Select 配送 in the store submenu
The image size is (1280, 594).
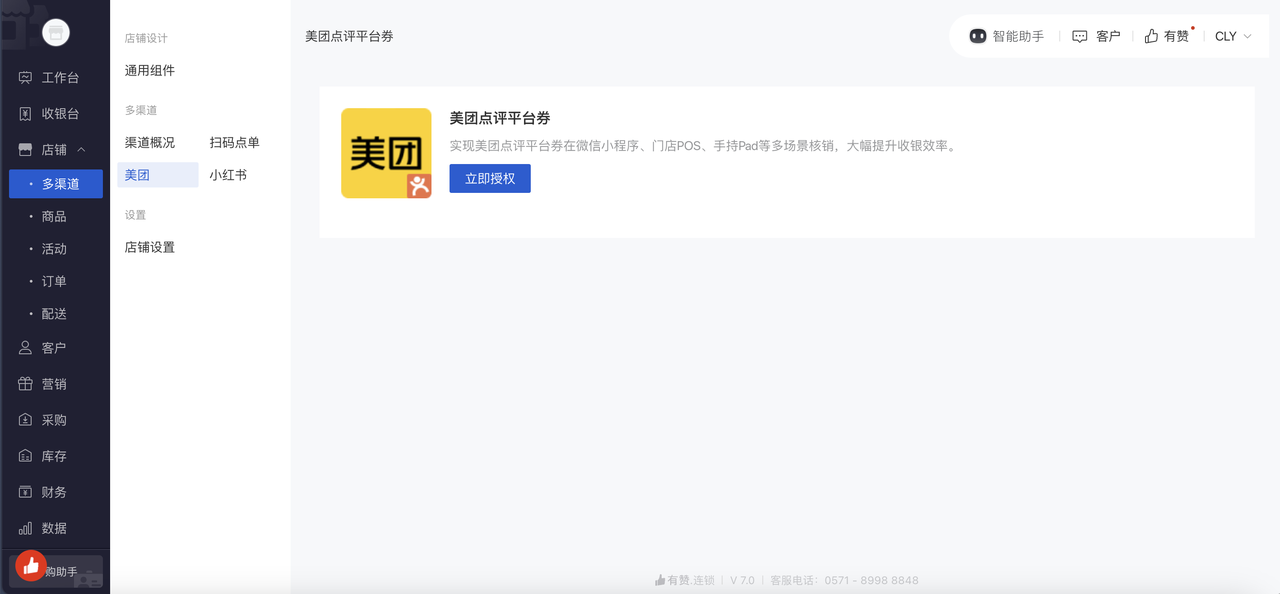tap(55, 314)
